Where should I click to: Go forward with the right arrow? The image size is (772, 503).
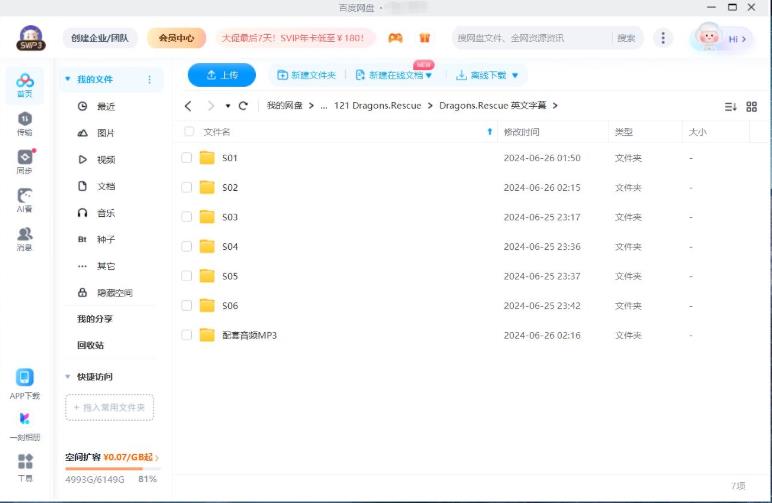click(211, 106)
